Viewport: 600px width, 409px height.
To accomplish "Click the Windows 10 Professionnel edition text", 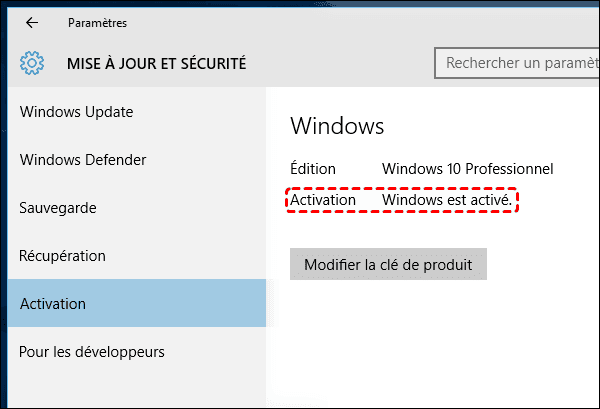I will (x=467, y=169).
